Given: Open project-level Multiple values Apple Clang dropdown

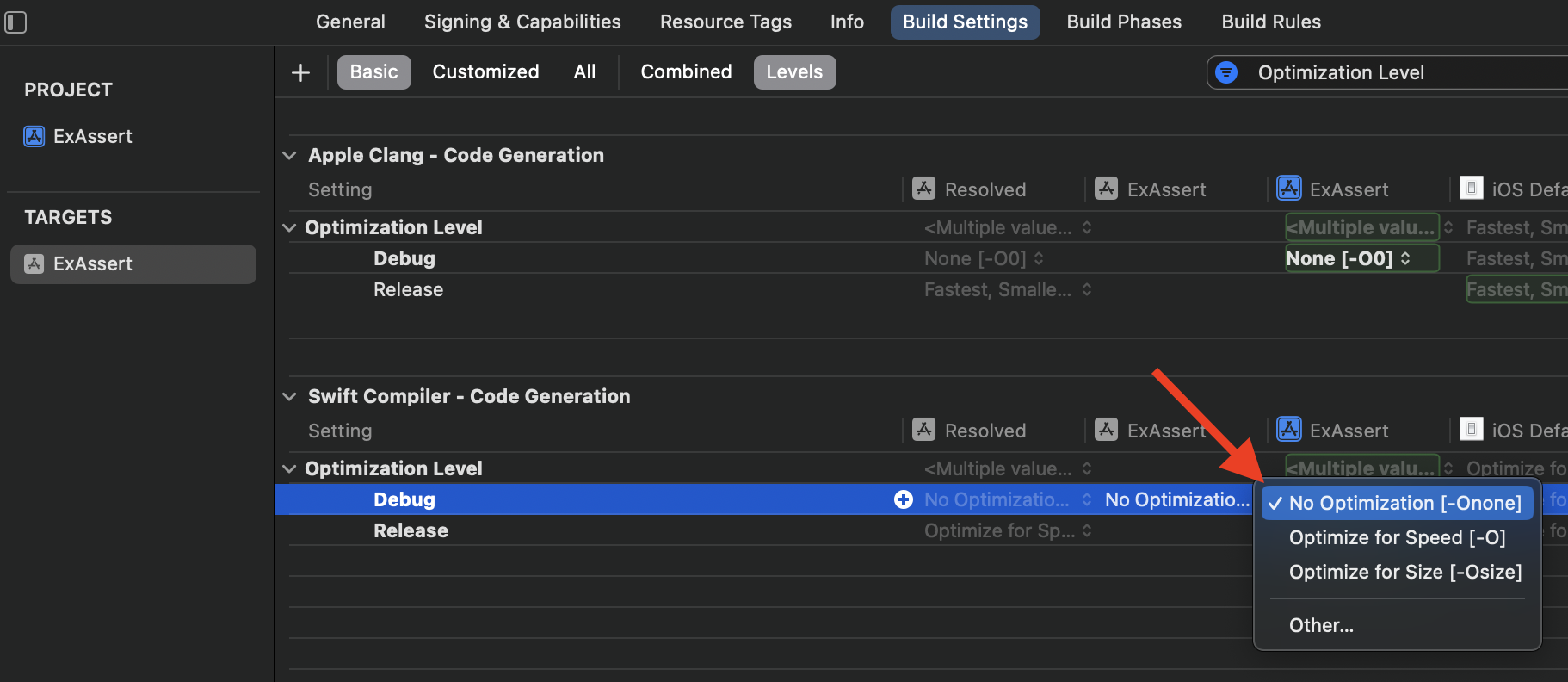Looking at the screenshot, I should pyautogui.click(x=1361, y=227).
